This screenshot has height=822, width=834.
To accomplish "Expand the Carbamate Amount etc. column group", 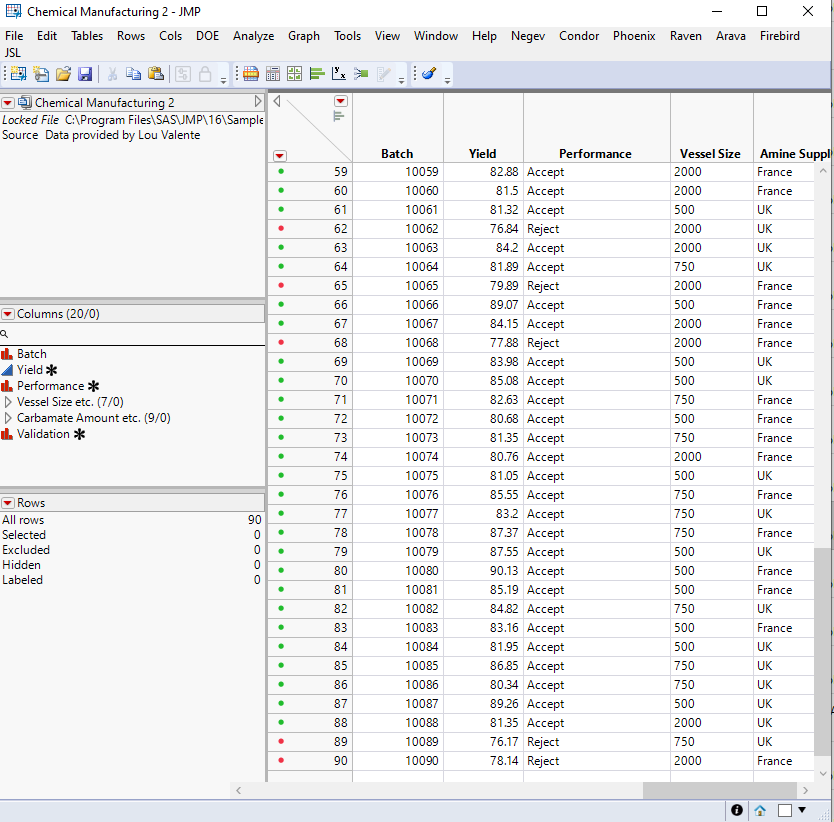I will coord(7,418).
